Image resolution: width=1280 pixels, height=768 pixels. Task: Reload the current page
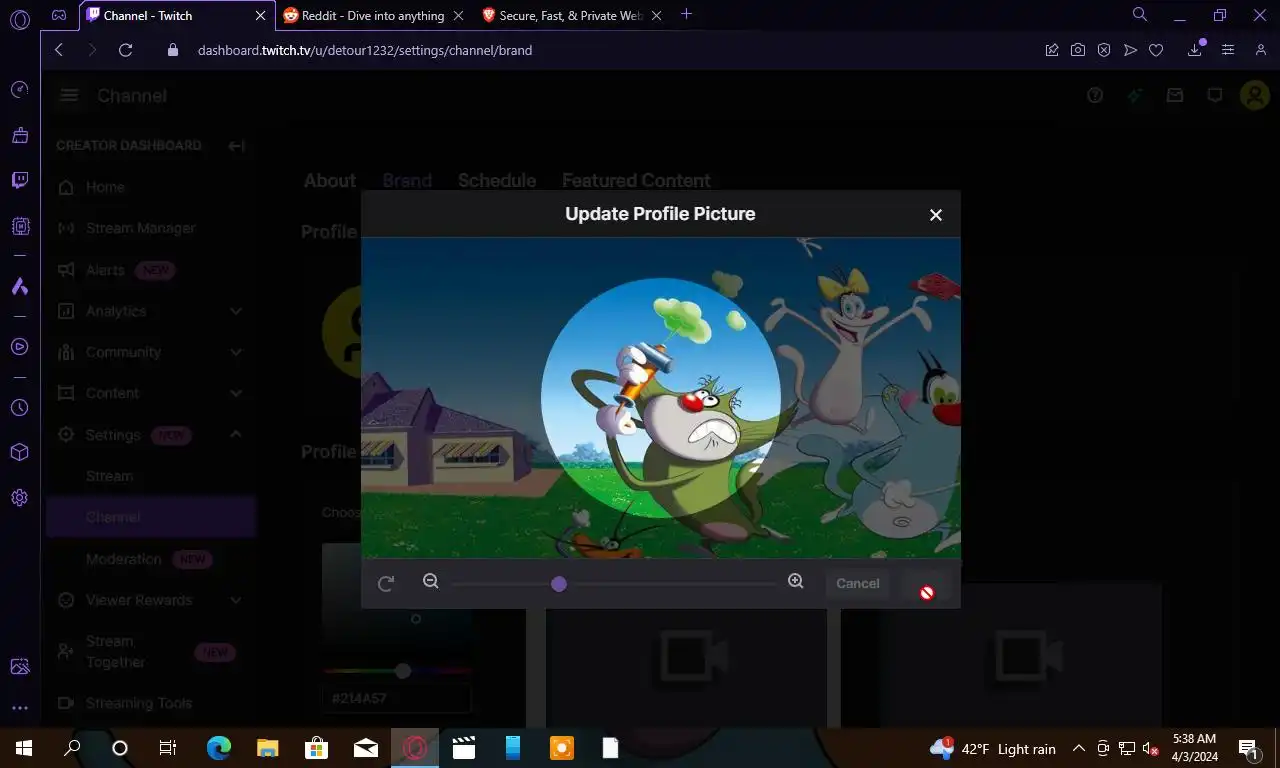point(125,50)
